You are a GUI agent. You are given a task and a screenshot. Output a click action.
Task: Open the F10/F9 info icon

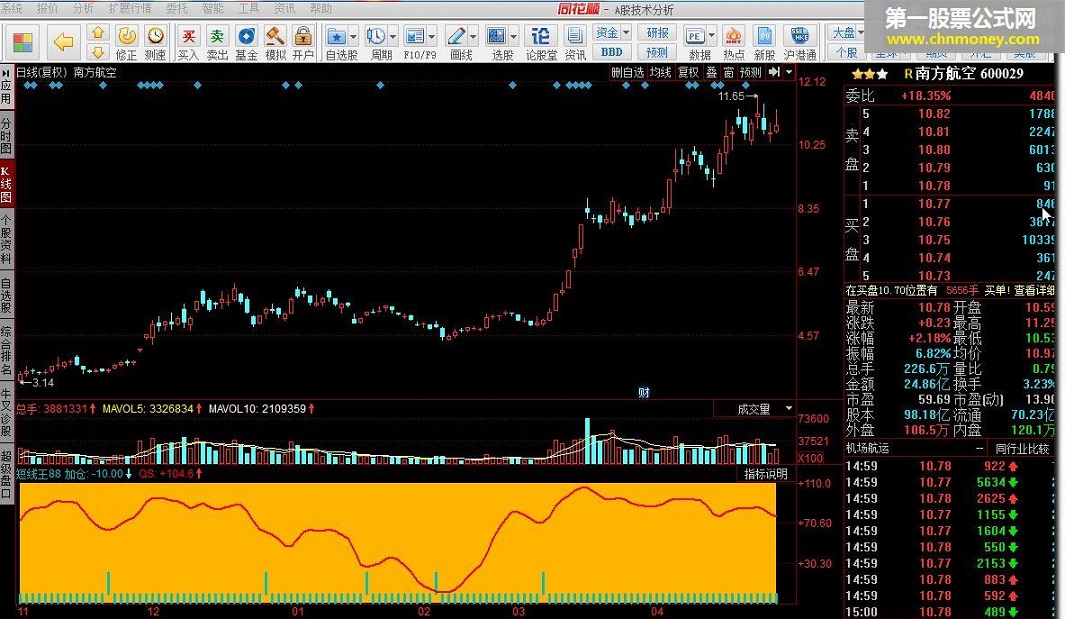[414, 36]
